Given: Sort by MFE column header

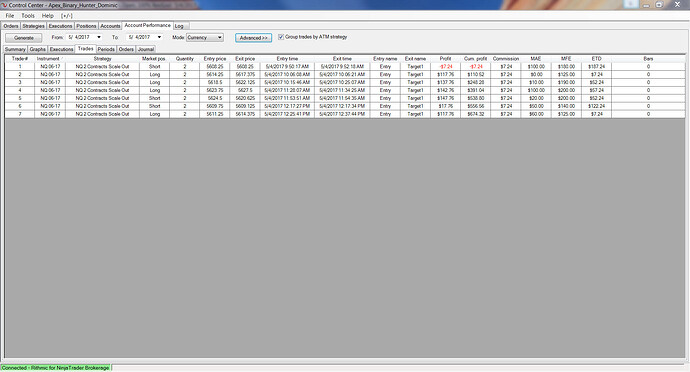Looking at the screenshot, I should pos(566,59).
